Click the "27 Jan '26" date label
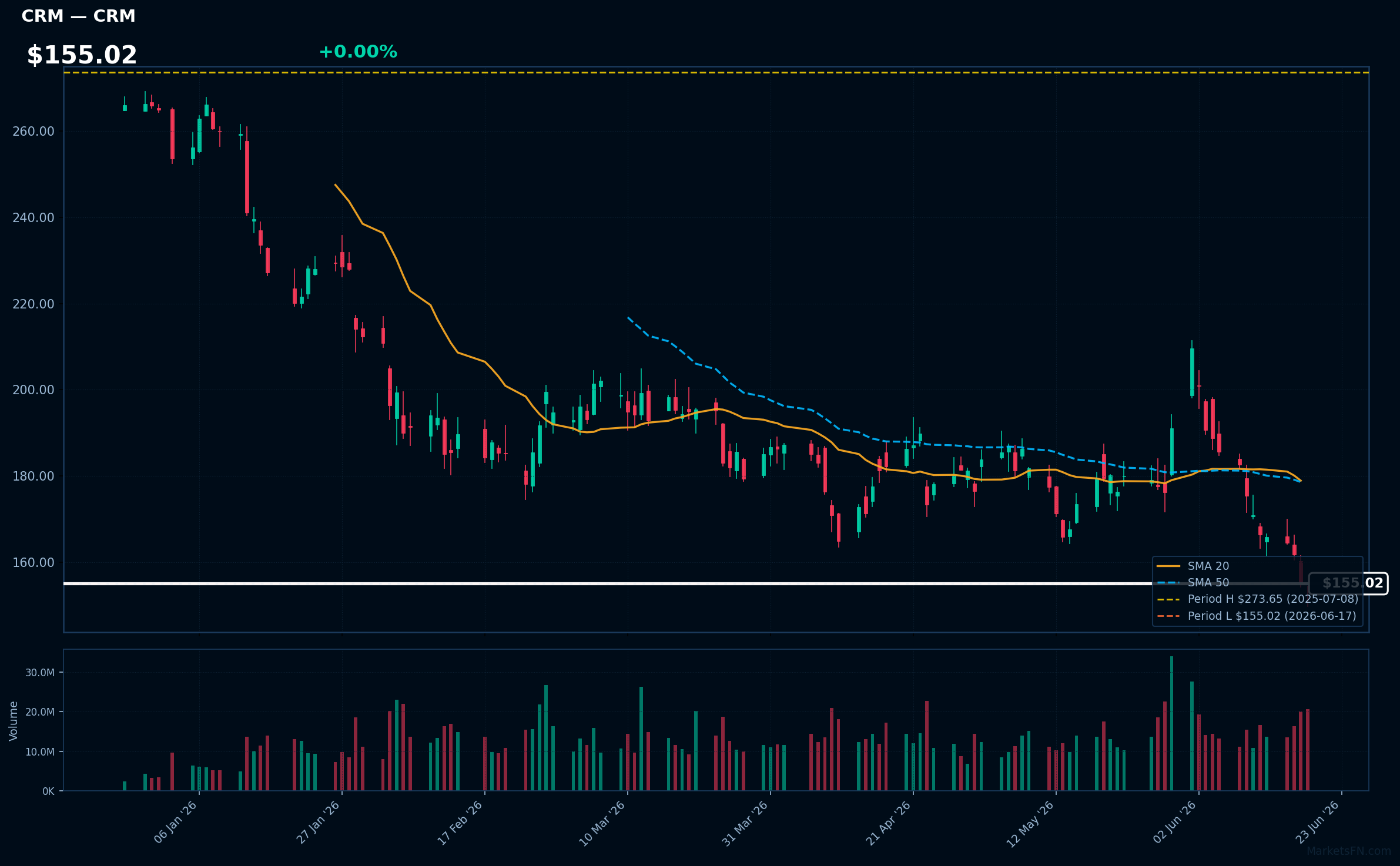Screen dimensions: 1400x866 click(x=318, y=823)
